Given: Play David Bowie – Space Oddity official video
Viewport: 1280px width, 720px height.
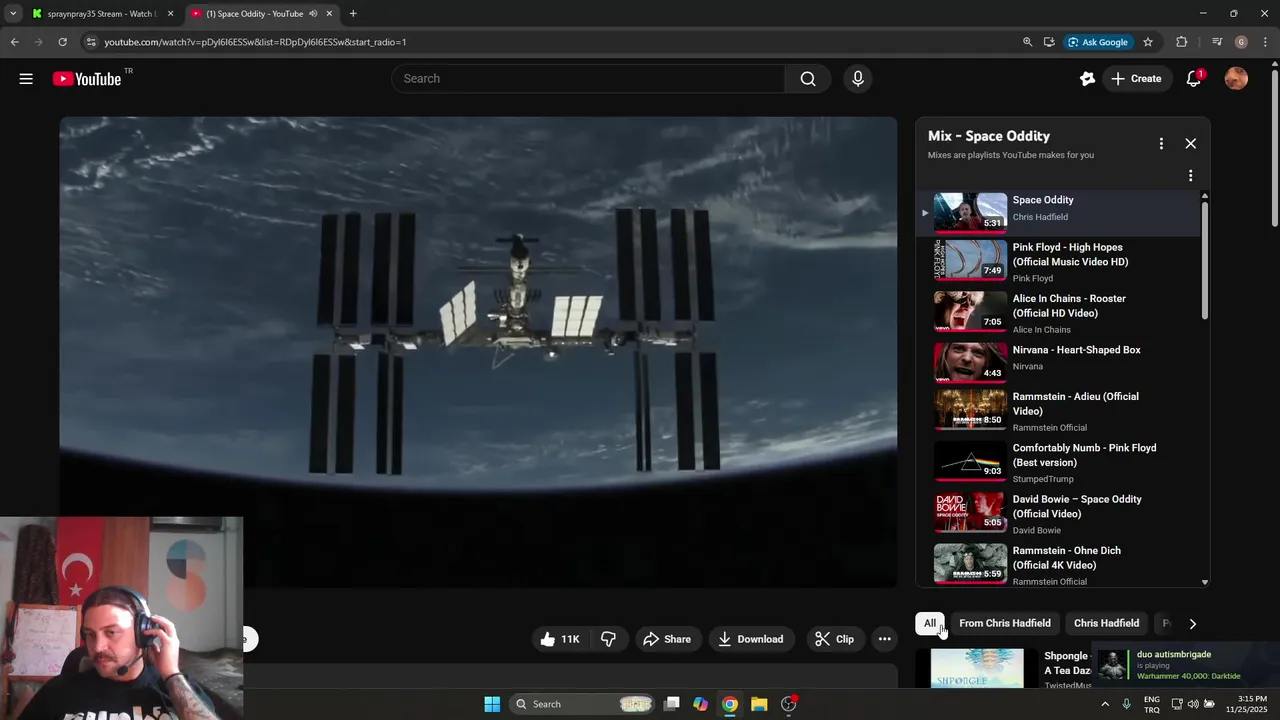Looking at the screenshot, I should point(1058,513).
